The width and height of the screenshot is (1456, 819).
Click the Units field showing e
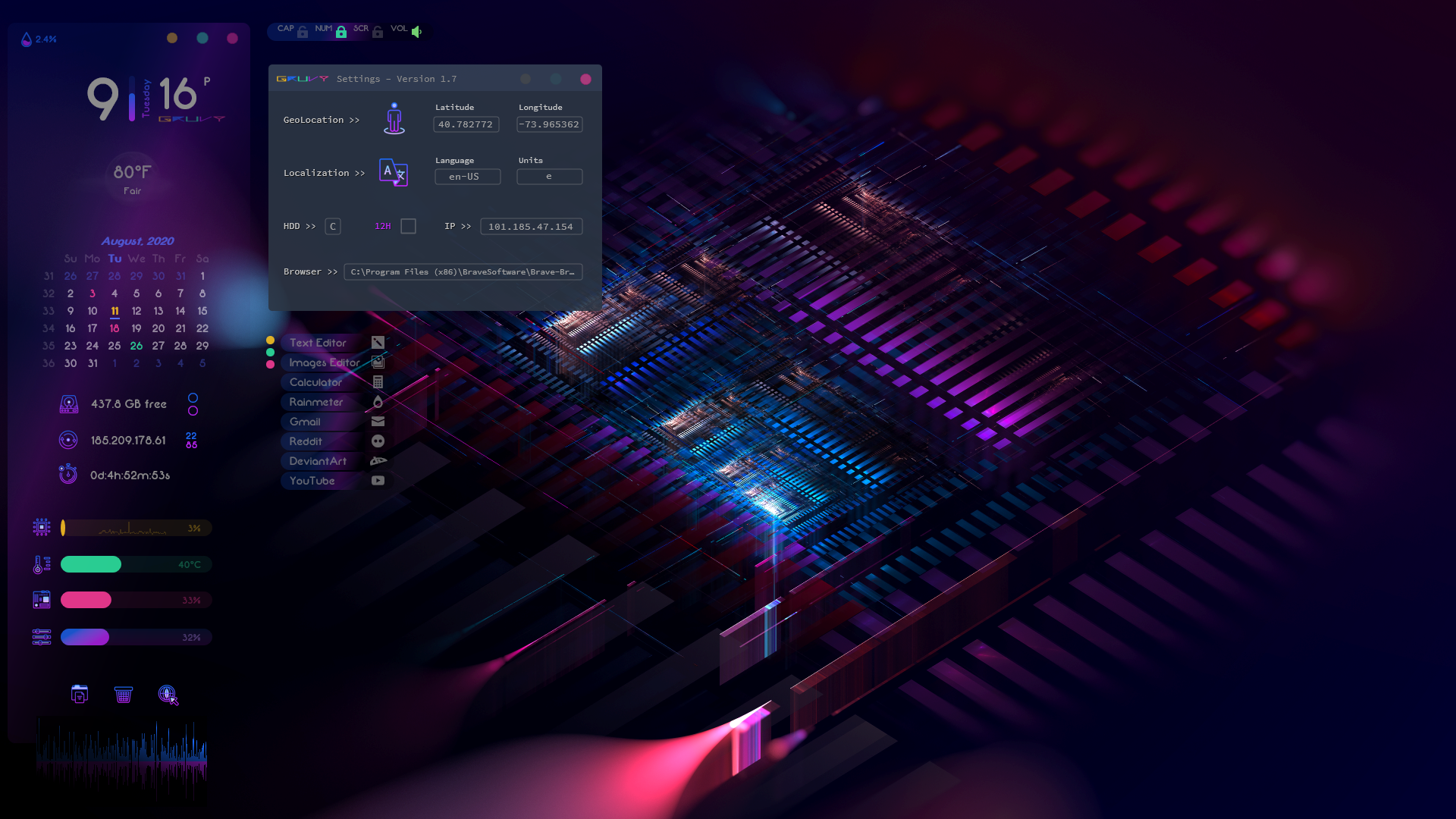(550, 177)
